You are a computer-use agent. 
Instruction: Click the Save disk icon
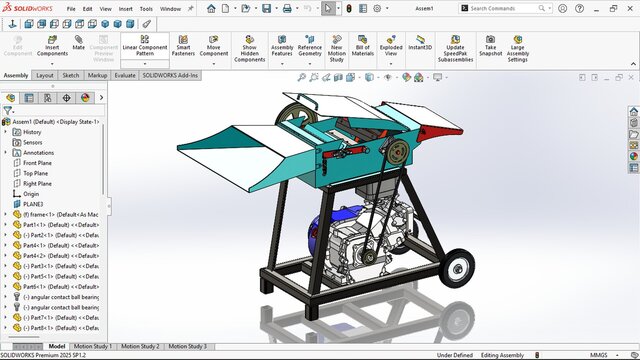[x=267, y=8]
